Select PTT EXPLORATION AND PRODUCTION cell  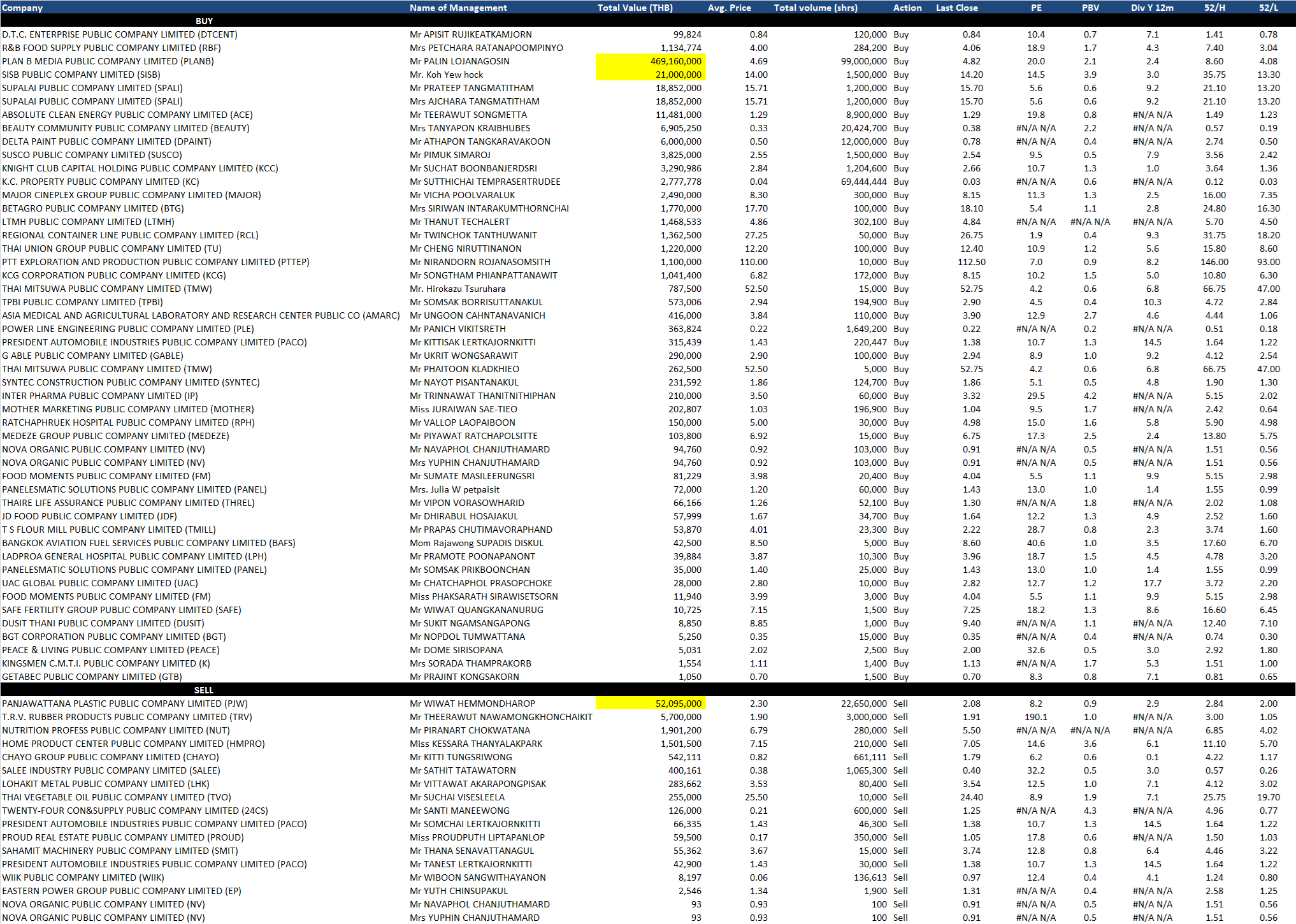(155, 262)
